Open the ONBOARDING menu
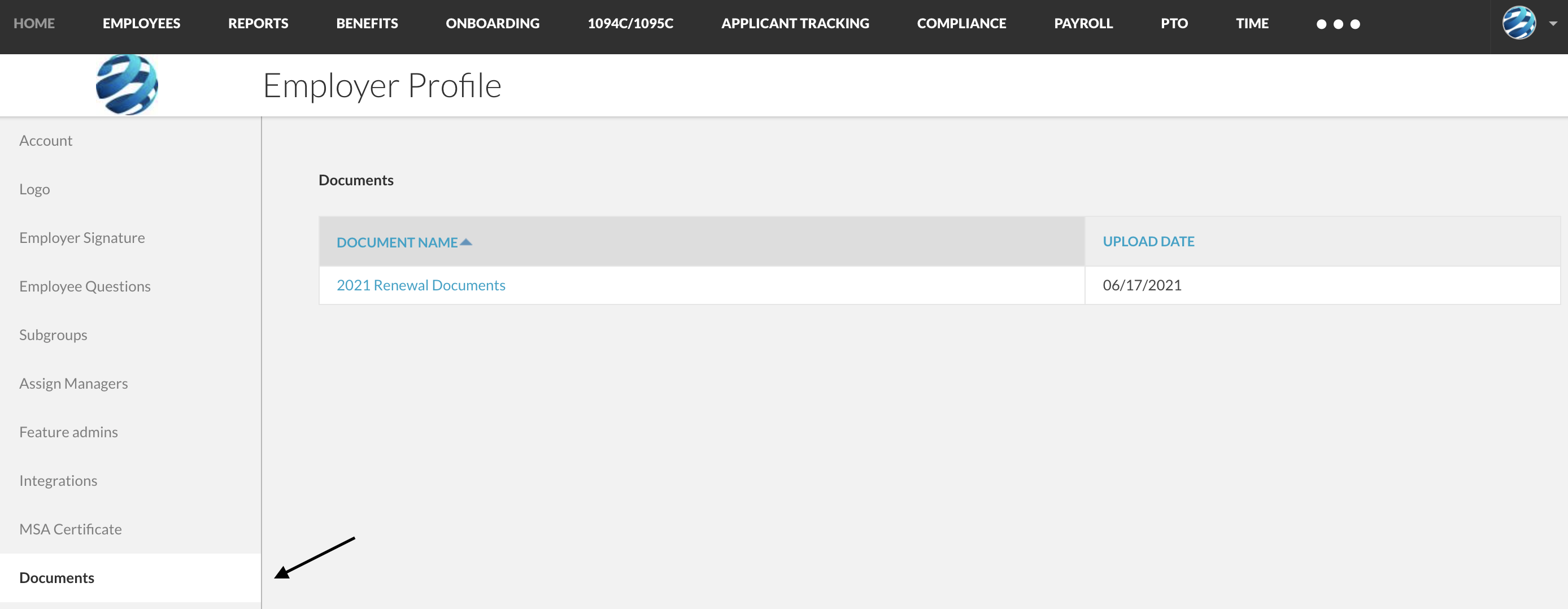Image resolution: width=1568 pixels, height=609 pixels. [493, 23]
